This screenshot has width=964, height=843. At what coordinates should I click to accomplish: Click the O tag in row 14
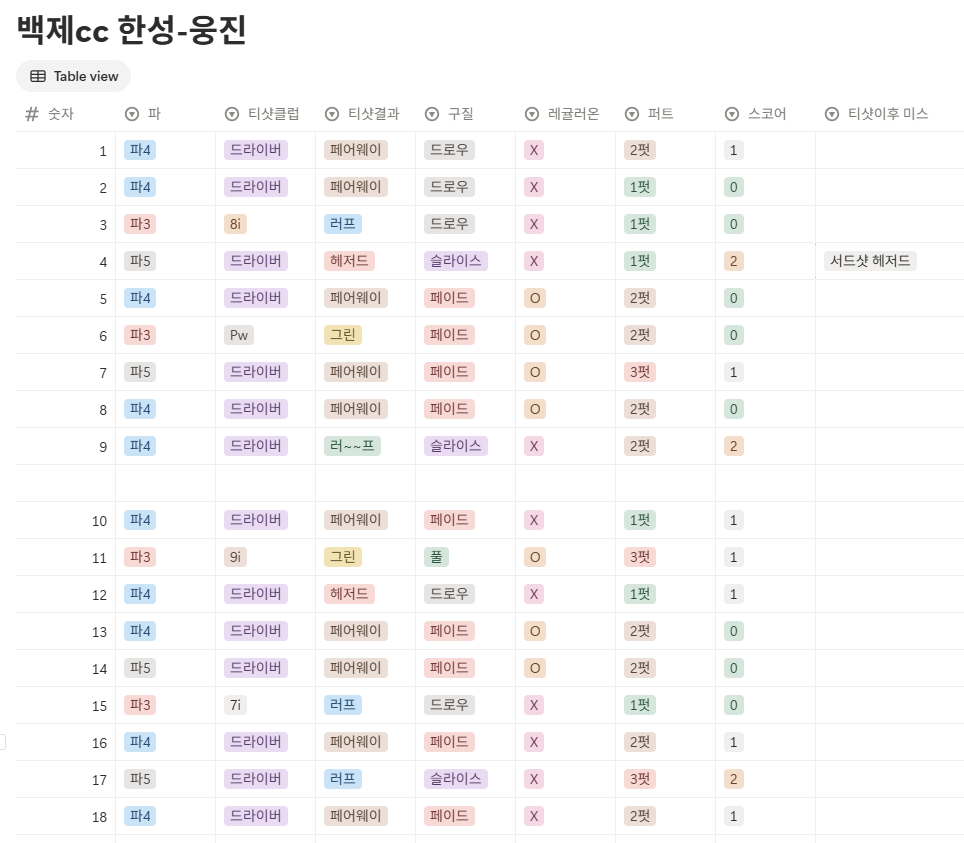(535, 668)
